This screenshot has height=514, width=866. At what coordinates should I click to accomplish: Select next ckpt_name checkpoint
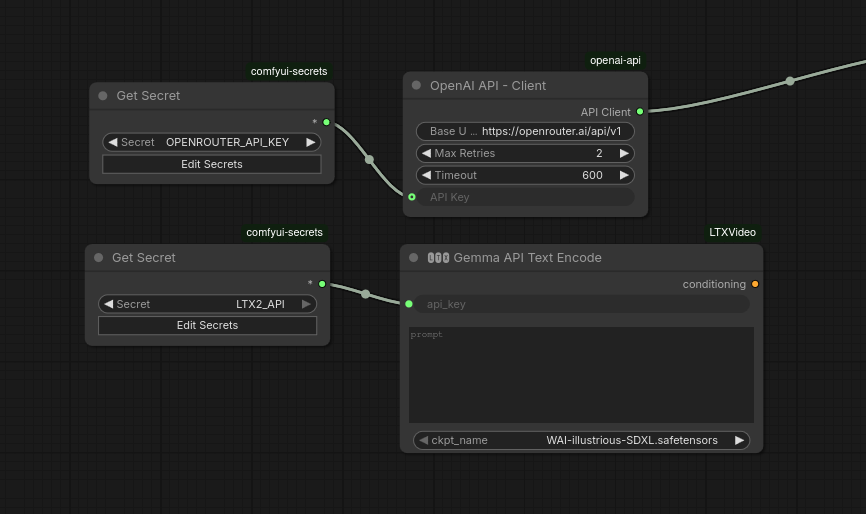739,440
